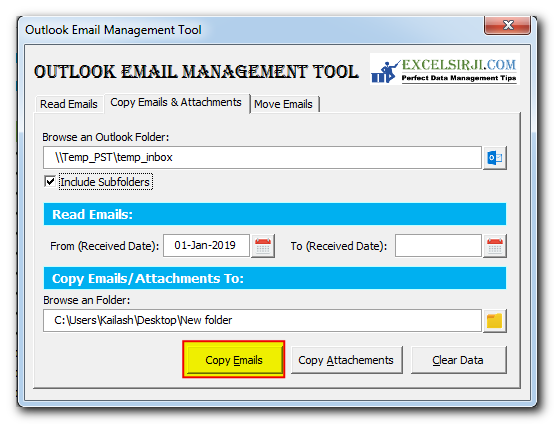Click the Include Subfolders label text
The width and height of the screenshot is (554, 424).
click(105, 182)
